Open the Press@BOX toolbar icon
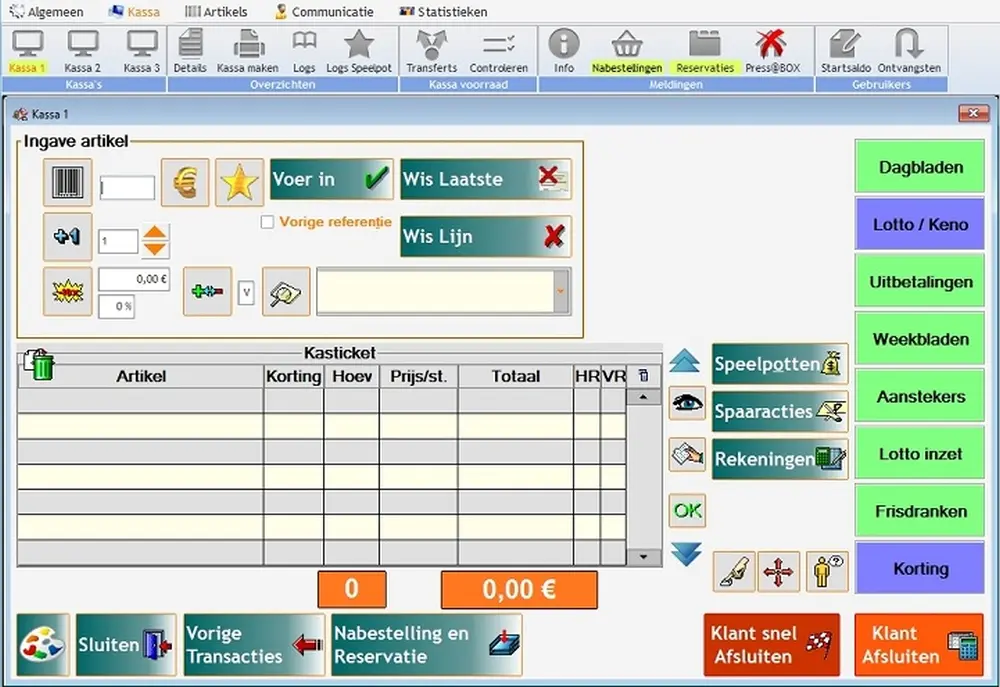This screenshot has width=1000, height=687. coord(770,51)
